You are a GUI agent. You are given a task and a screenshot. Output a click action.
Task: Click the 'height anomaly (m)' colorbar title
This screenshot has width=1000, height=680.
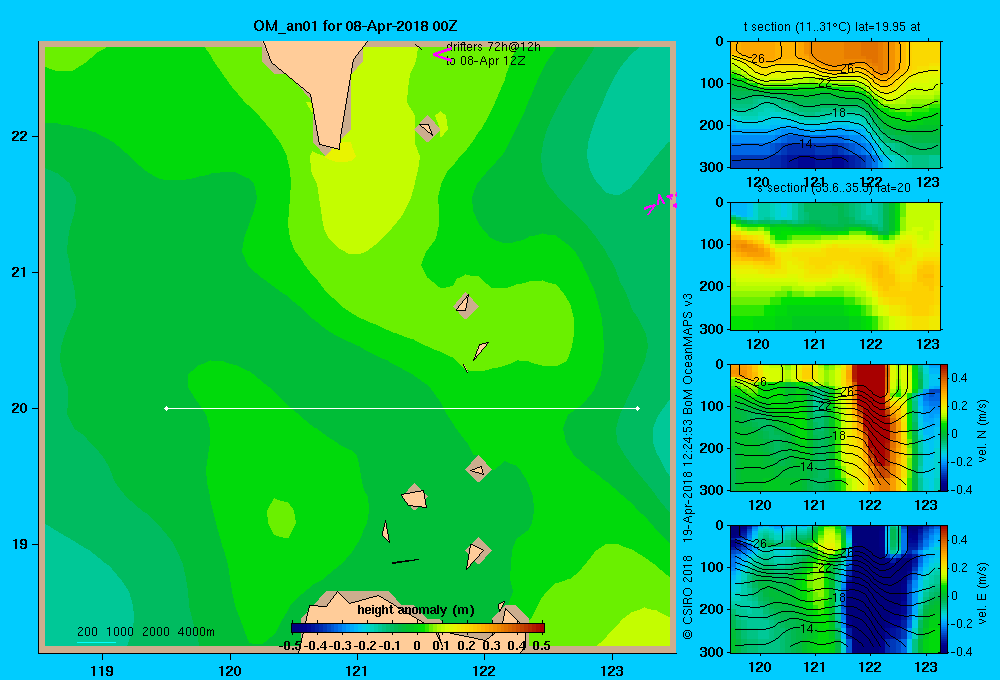click(416, 610)
